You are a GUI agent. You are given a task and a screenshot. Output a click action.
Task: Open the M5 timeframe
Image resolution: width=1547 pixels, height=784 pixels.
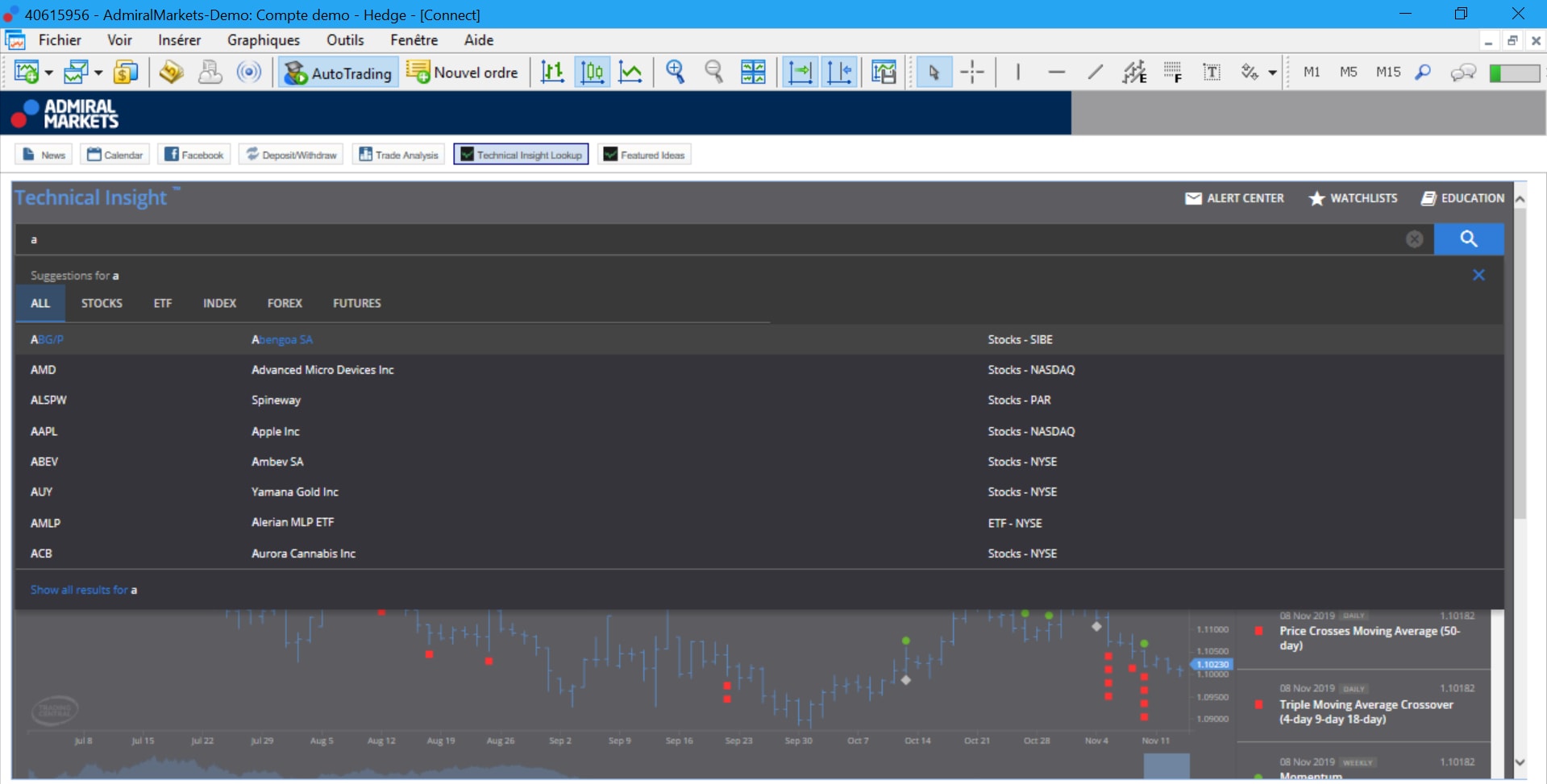pos(1348,72)
